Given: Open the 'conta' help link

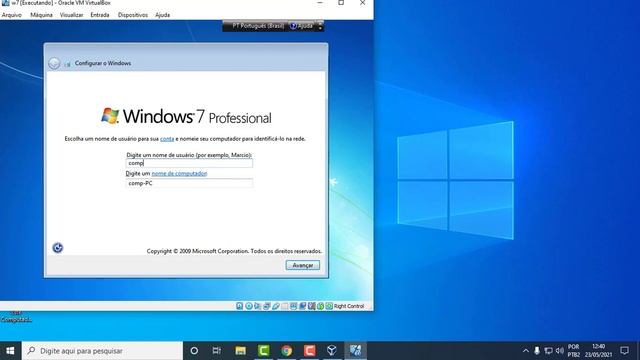Looking at the screenshot, I should tap(167, 139).
